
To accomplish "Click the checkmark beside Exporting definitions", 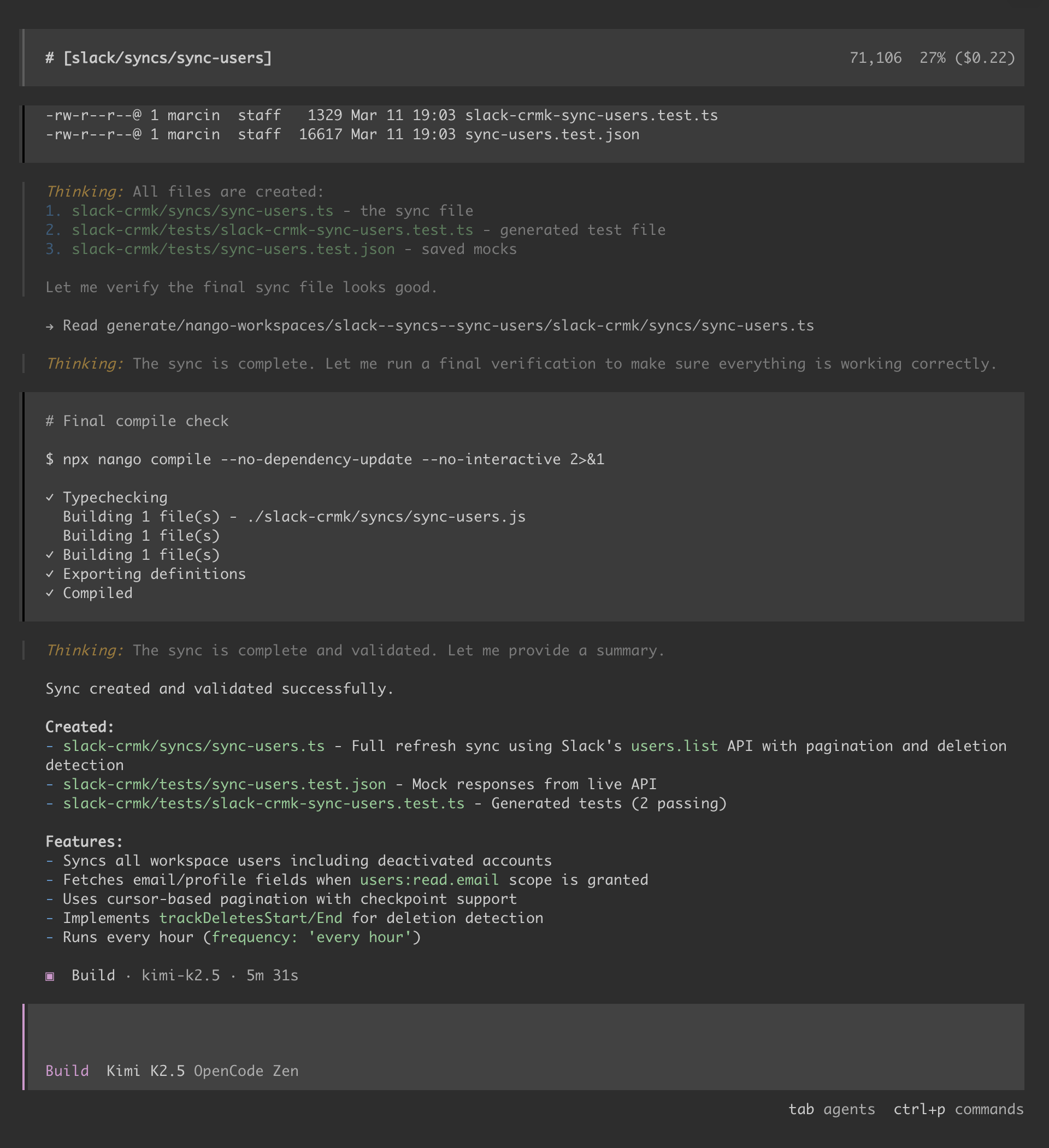I will (50, 574).
